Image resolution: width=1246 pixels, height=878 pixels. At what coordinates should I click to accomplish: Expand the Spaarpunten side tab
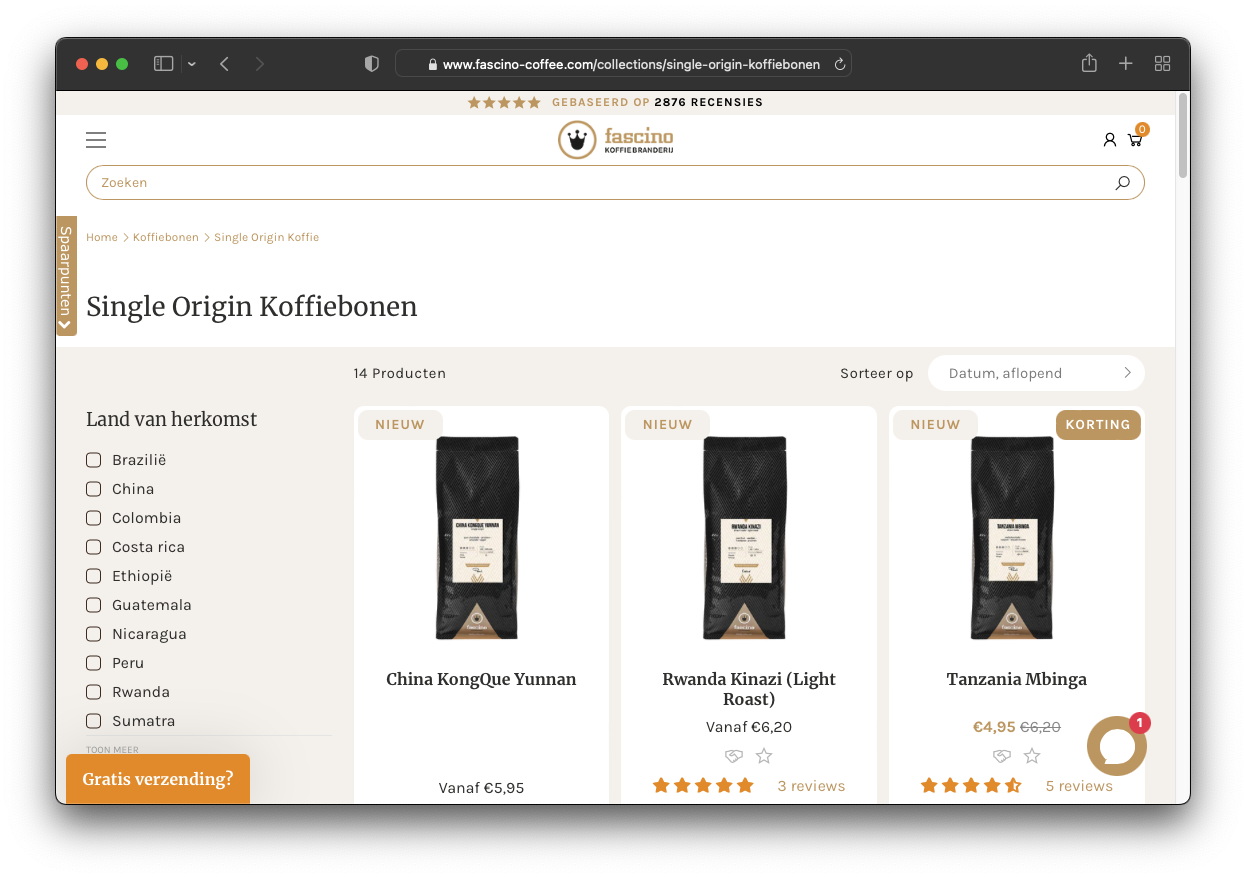pyautogui.click(x=66, y=276)
